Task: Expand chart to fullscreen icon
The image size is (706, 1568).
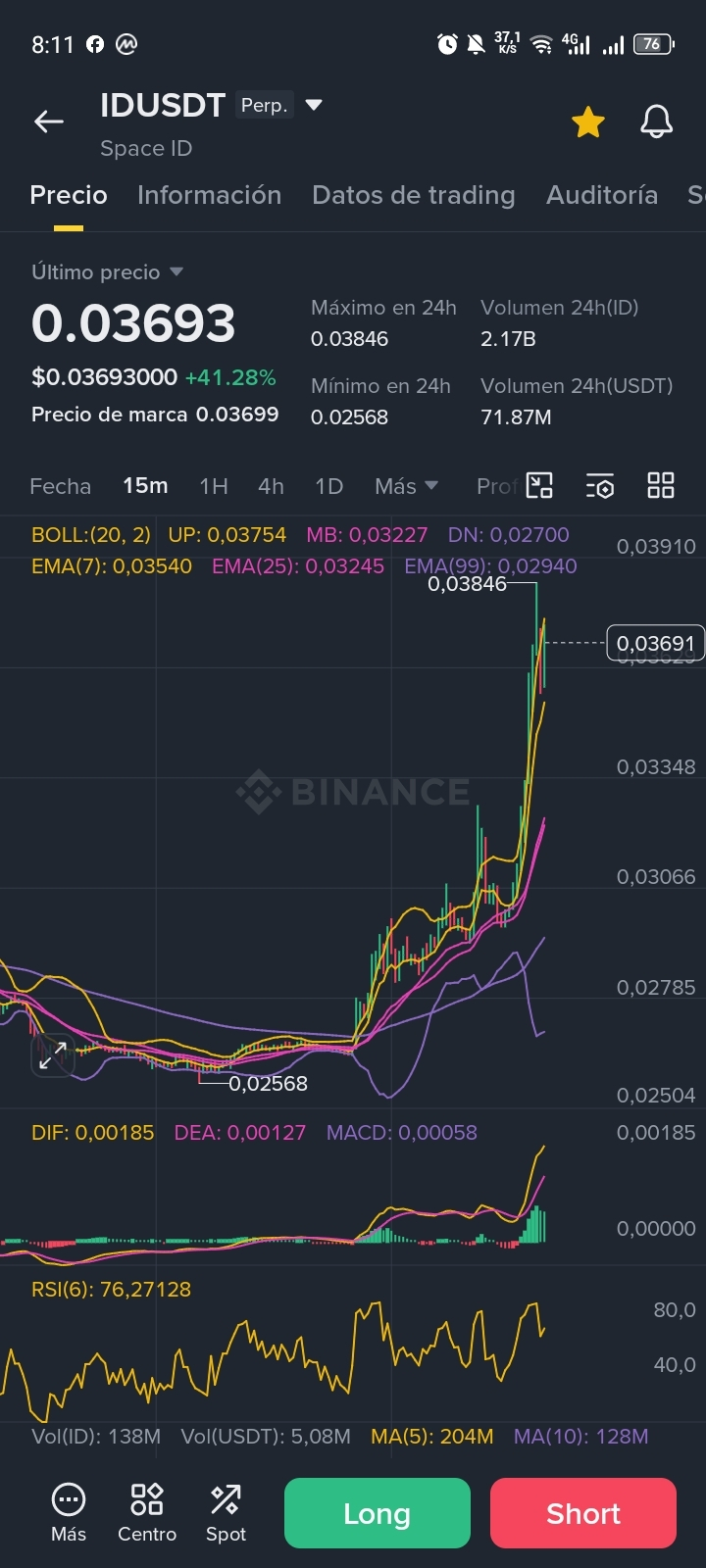Action: pos(53,1055)
